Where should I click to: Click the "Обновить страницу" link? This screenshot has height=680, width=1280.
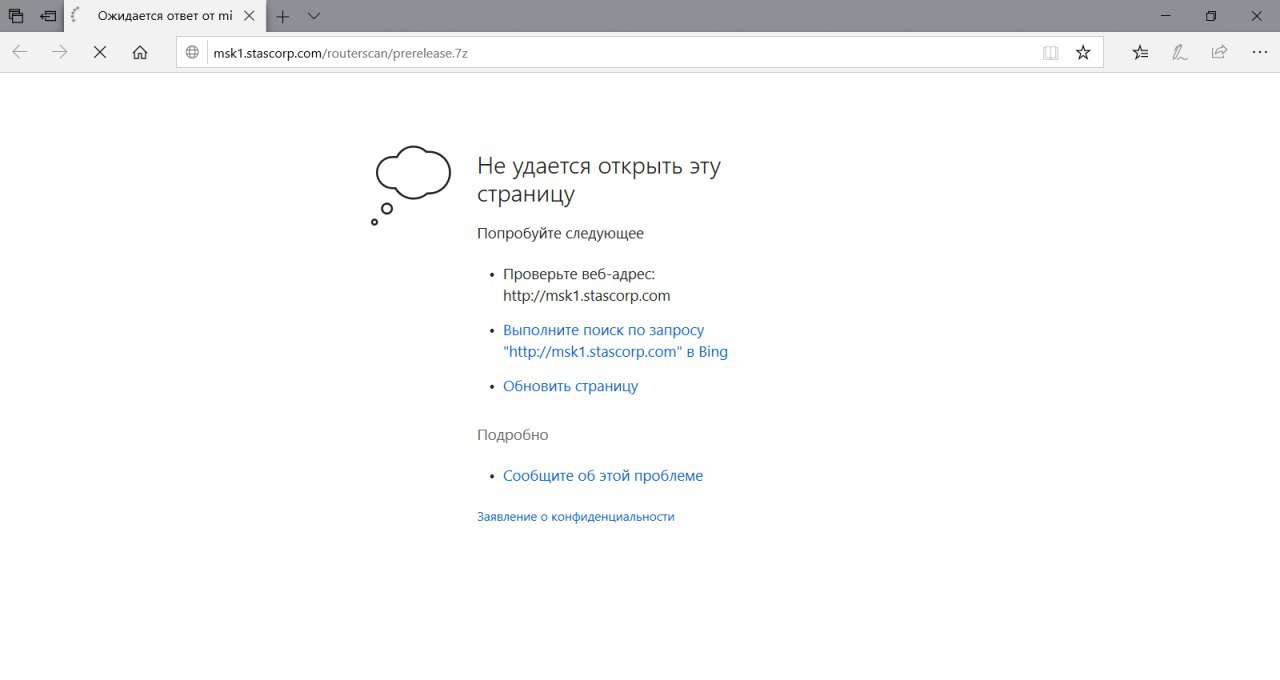[570, 386]
